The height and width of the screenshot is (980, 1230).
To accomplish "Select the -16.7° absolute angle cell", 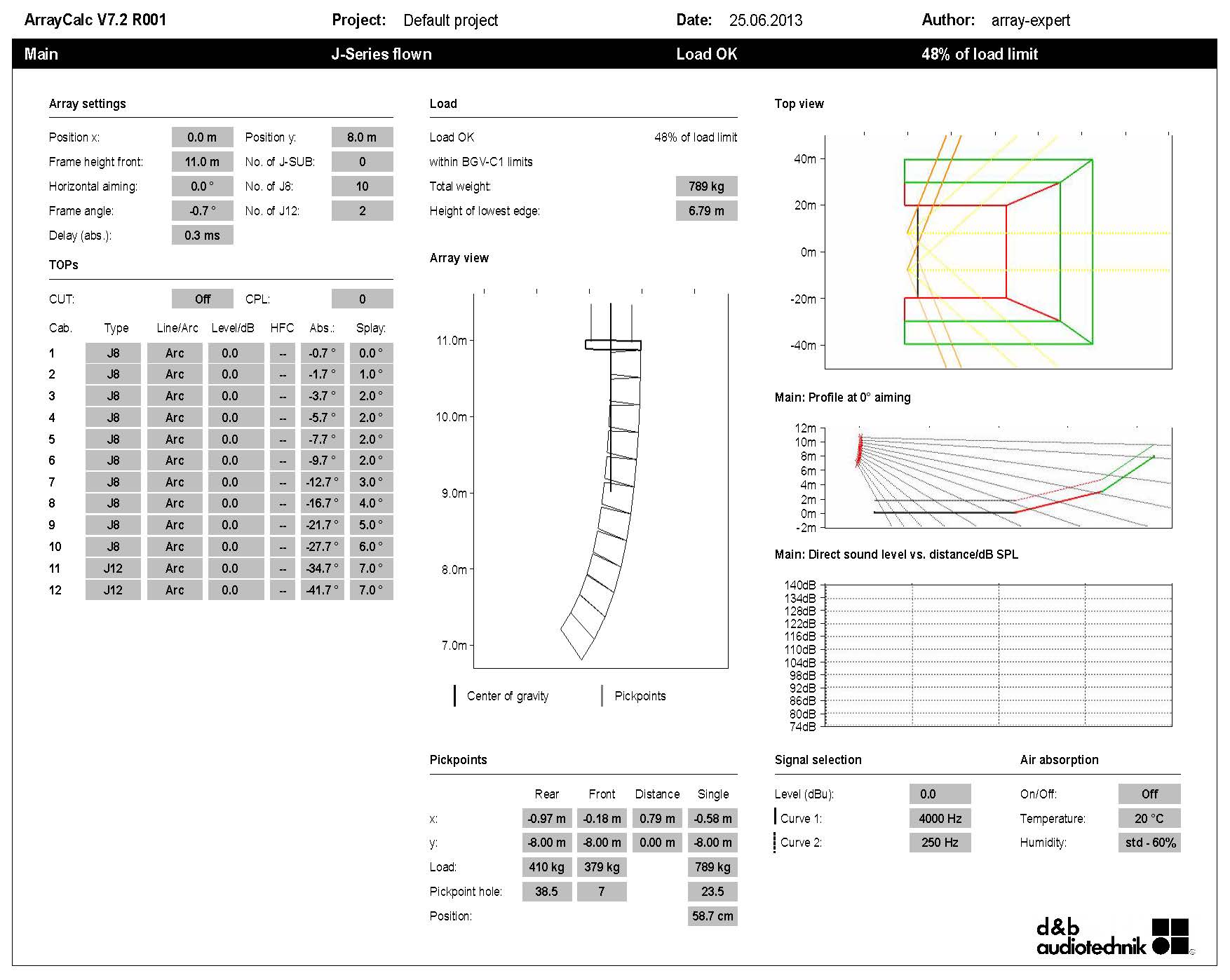I will [x=322, y=503].
